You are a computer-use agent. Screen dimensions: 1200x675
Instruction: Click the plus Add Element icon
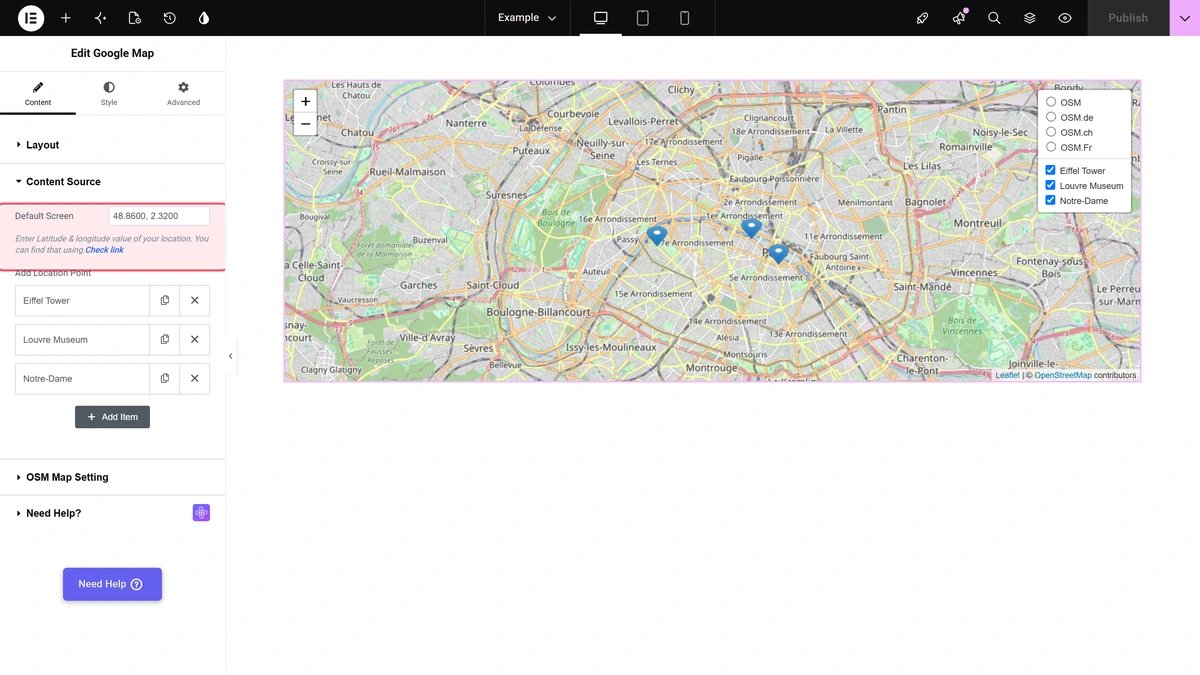66,18
